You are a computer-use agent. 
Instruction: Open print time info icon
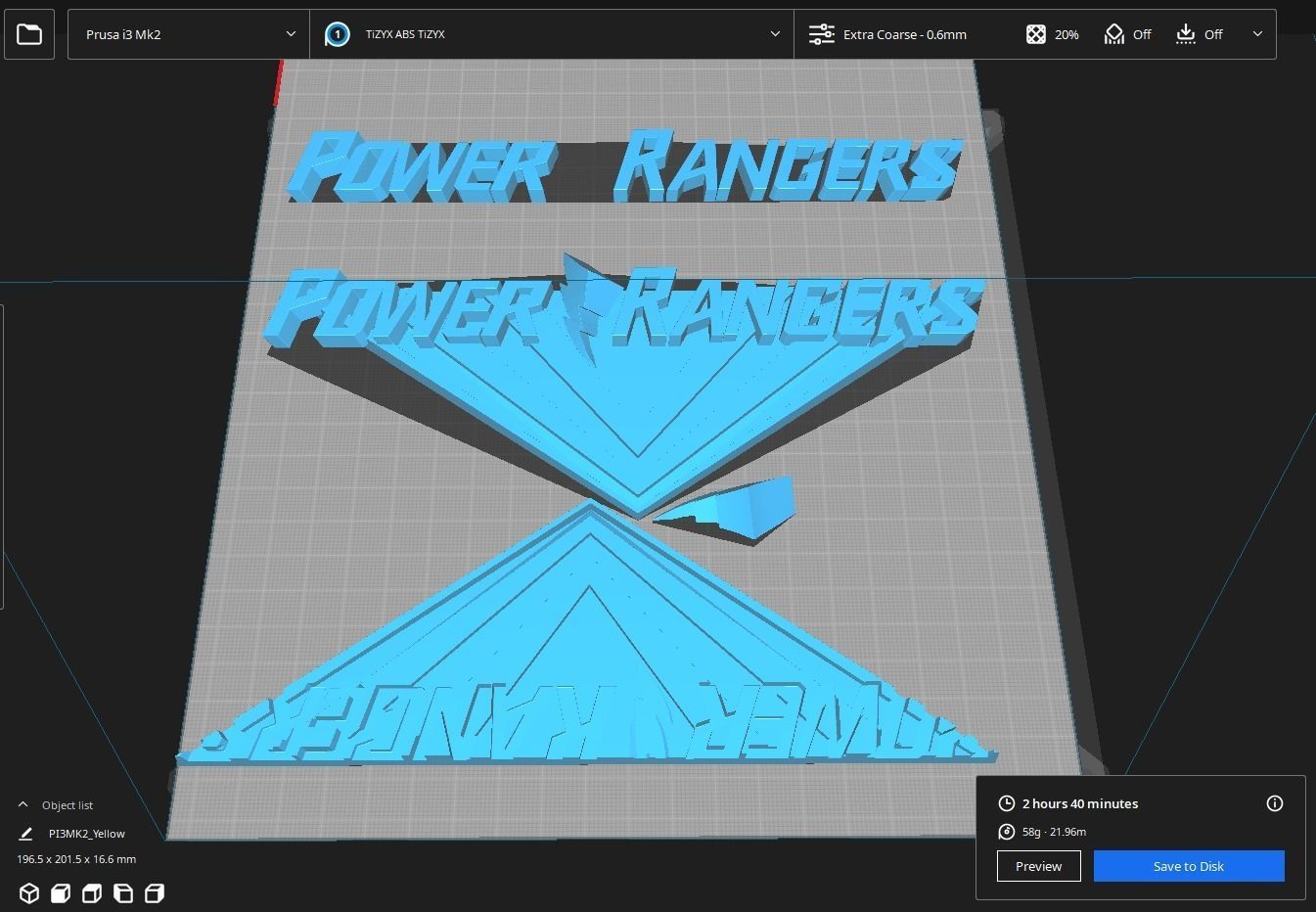pyautogui.click(x=1274, y=803)
